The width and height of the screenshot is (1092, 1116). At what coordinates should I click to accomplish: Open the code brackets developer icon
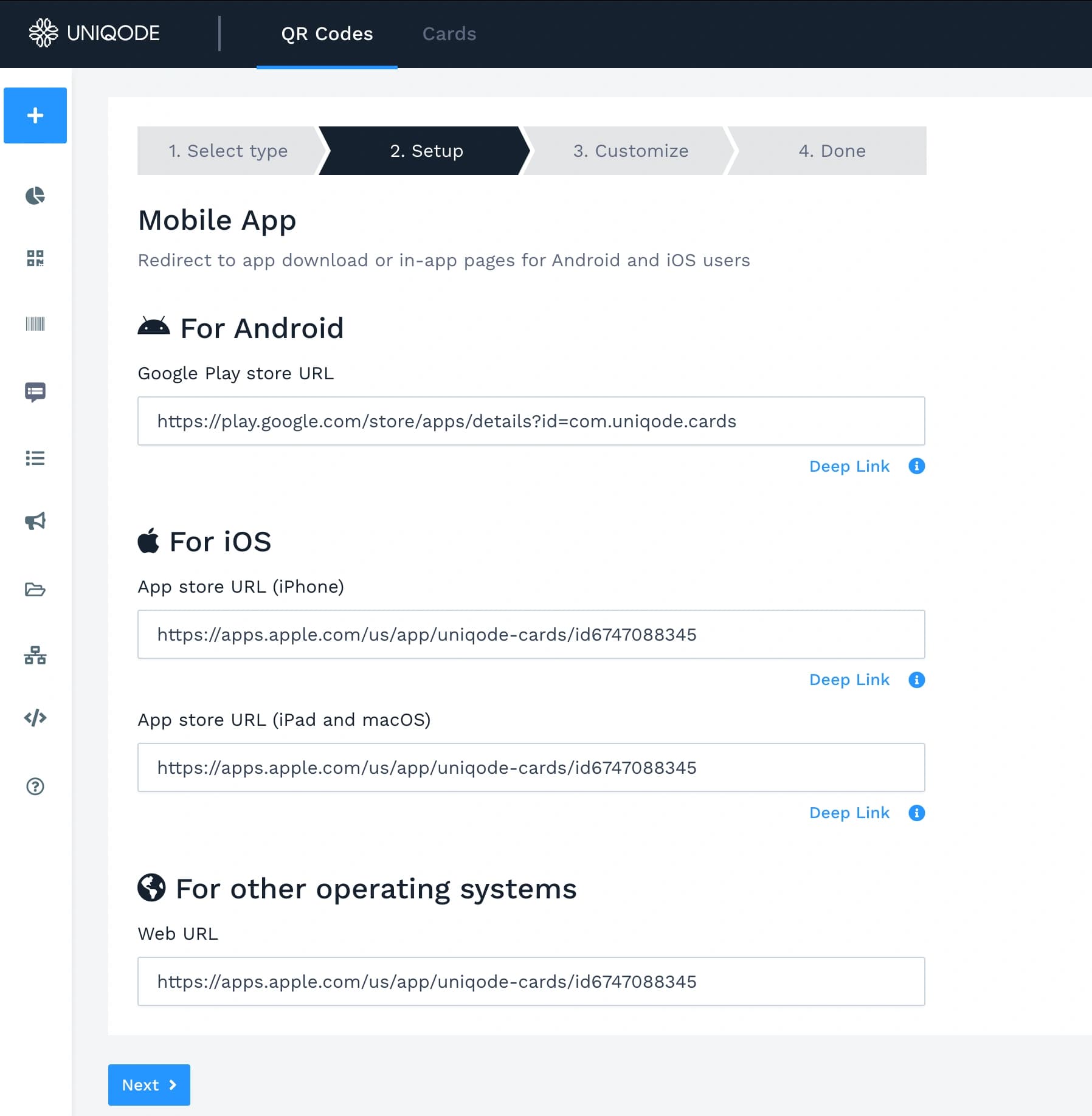(35, 718)
